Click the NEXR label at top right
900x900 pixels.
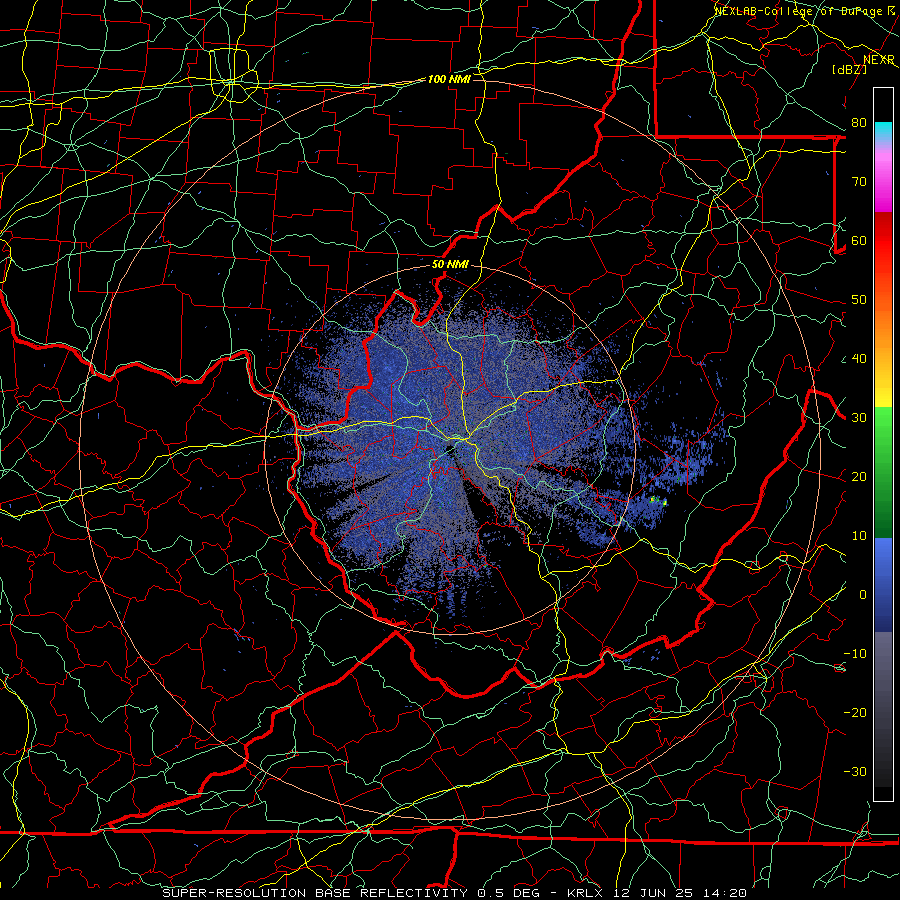(879, 60)
